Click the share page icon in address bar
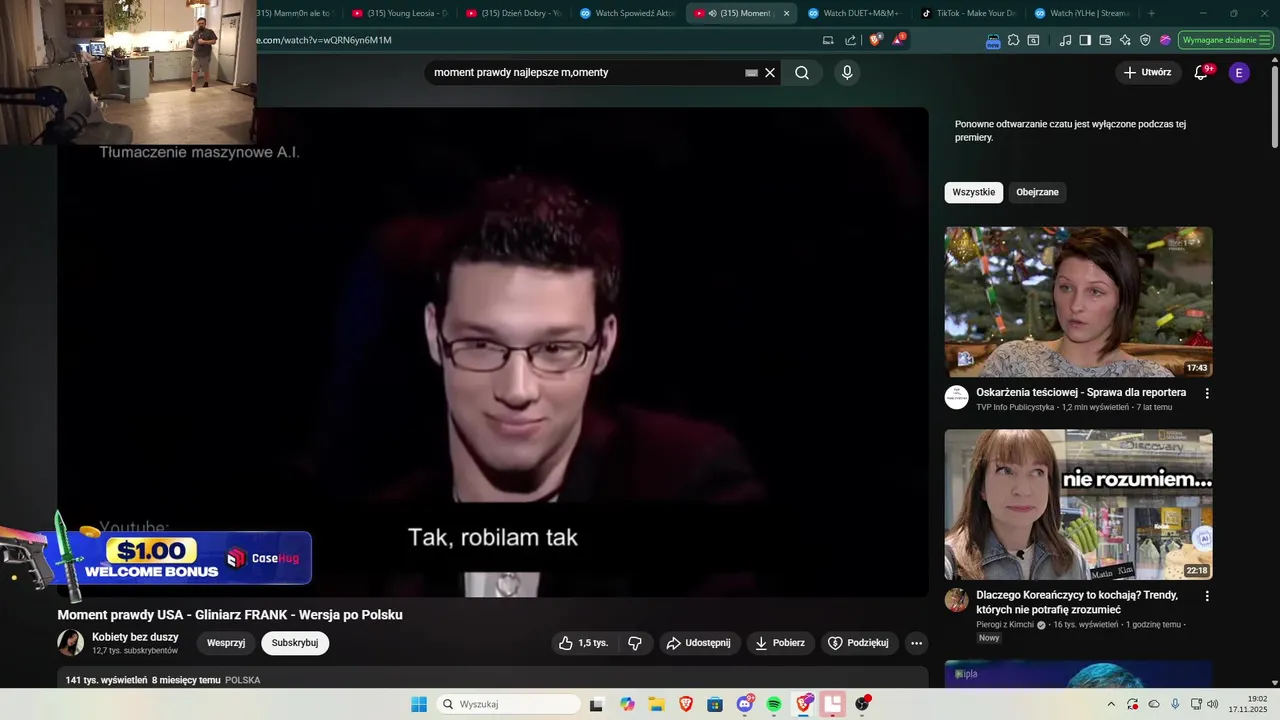The width and height of the screenshot is (1280, 720). click(x=850, y=40)
